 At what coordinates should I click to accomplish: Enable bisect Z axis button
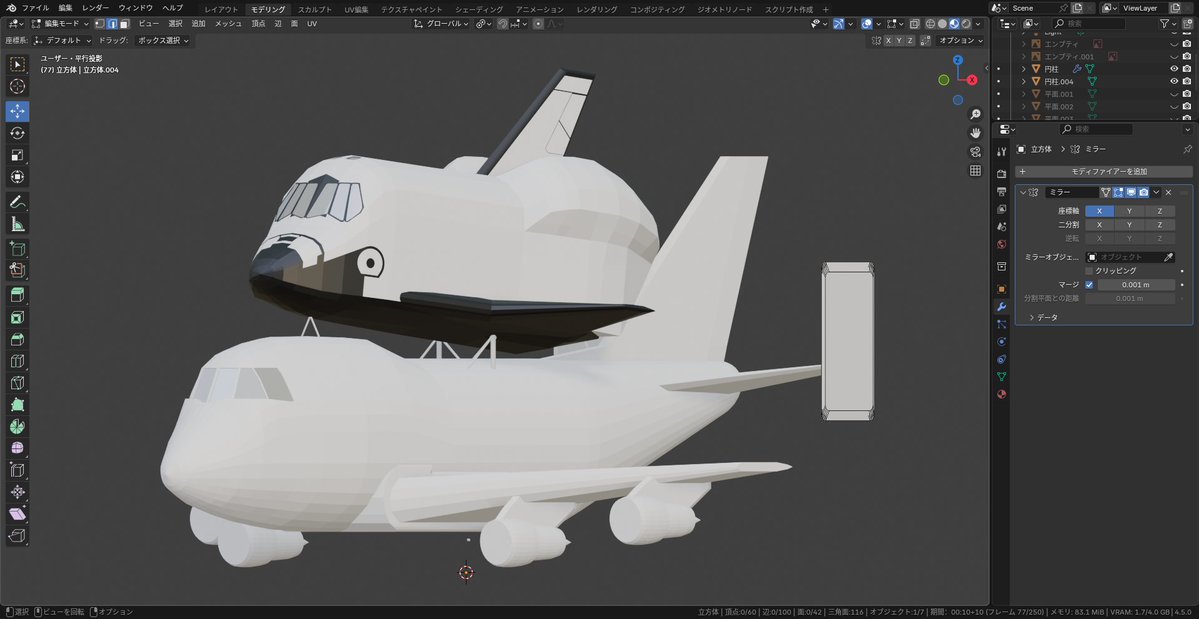[x=1159, y=225]
